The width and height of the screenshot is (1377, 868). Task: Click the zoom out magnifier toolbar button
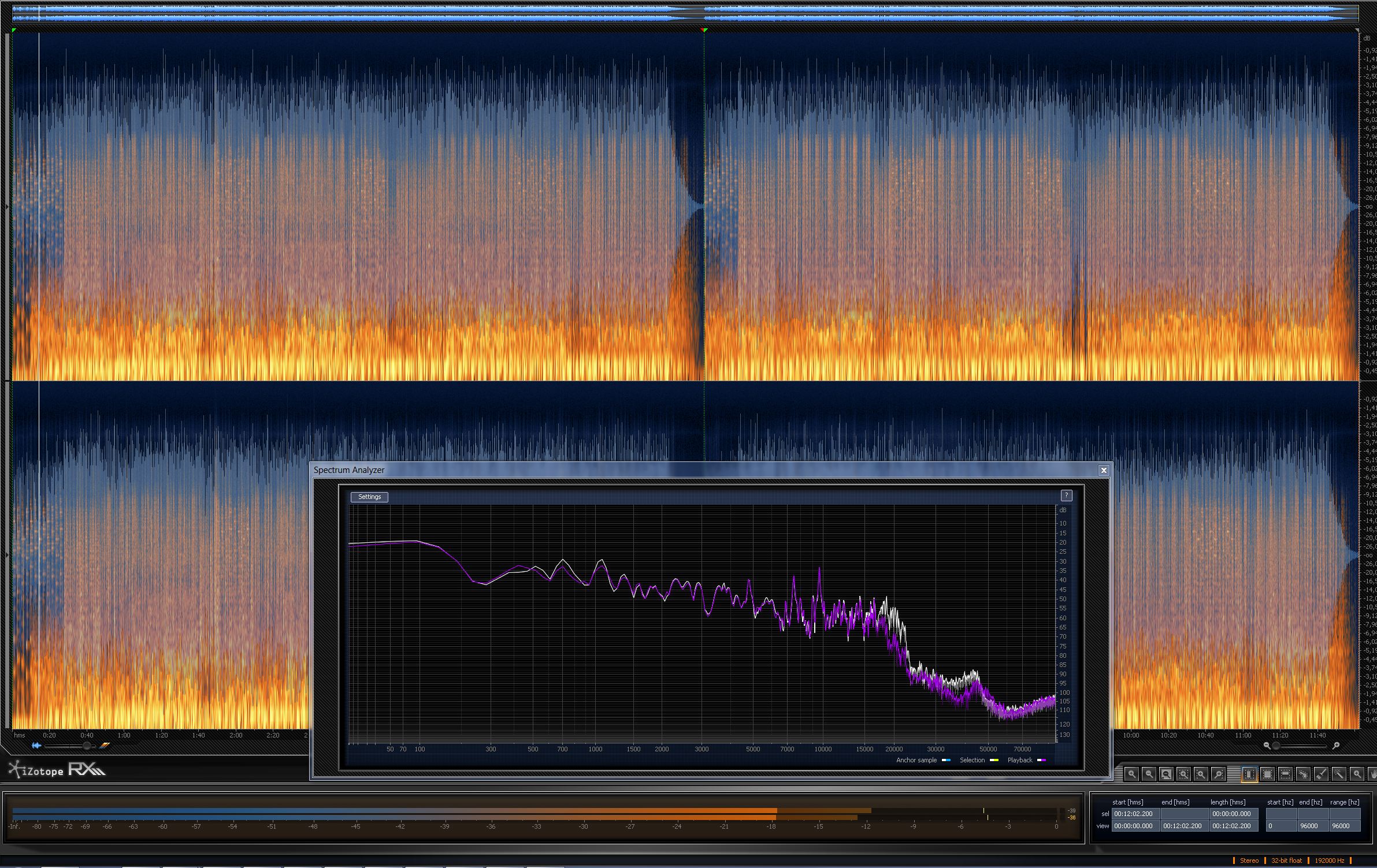[1149, 774]
